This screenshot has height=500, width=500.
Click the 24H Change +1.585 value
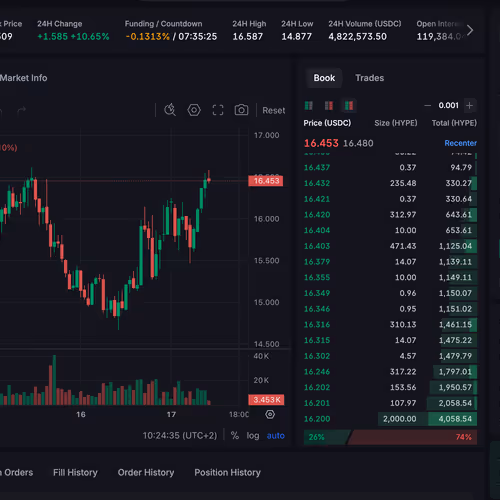pos(52,36)
